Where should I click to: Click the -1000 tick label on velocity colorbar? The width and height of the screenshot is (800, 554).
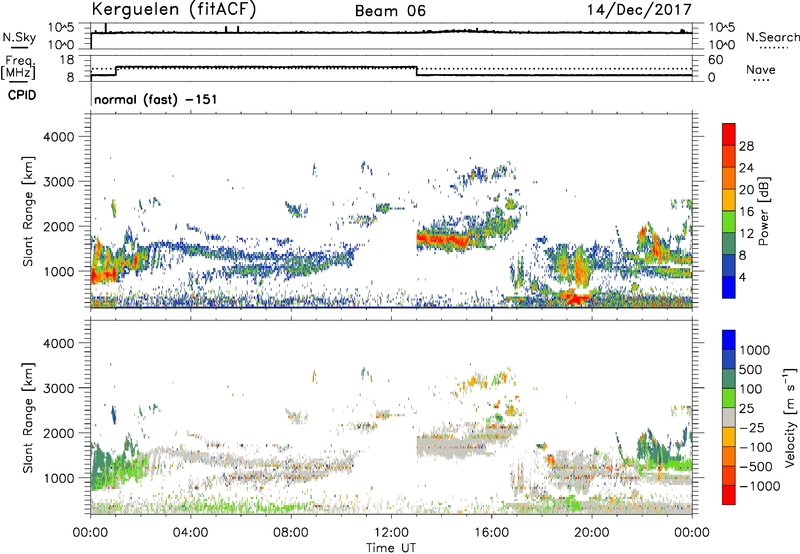tap(759, 486)
